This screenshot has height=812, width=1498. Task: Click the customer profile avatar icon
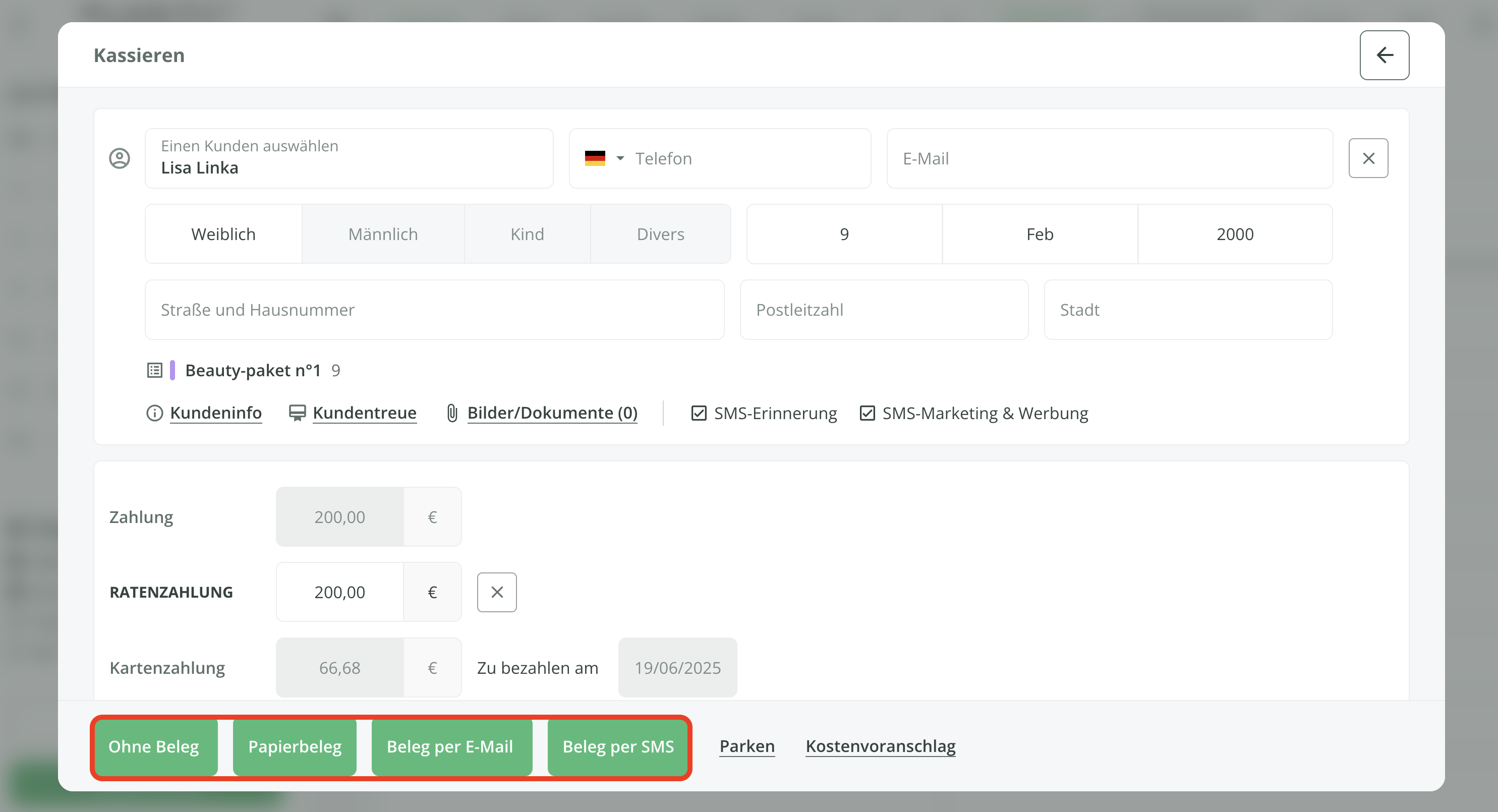[x=120, y=158]
